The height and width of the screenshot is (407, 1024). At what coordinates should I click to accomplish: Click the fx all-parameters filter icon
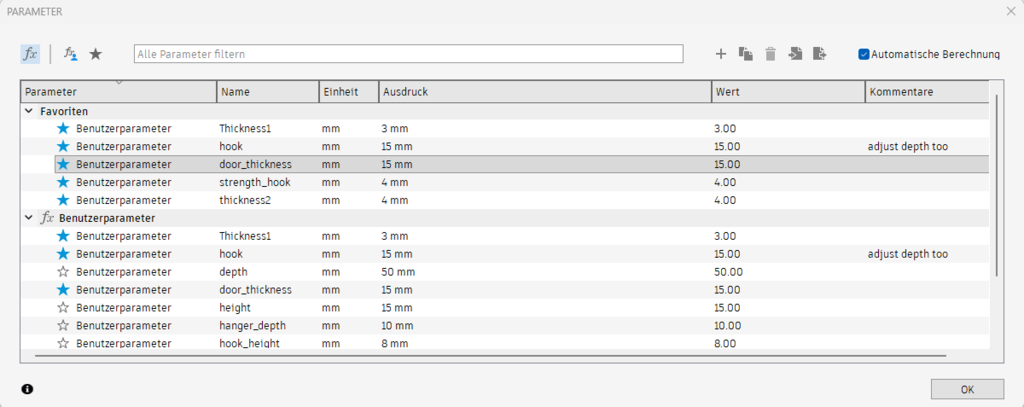[x=30, y=54]
